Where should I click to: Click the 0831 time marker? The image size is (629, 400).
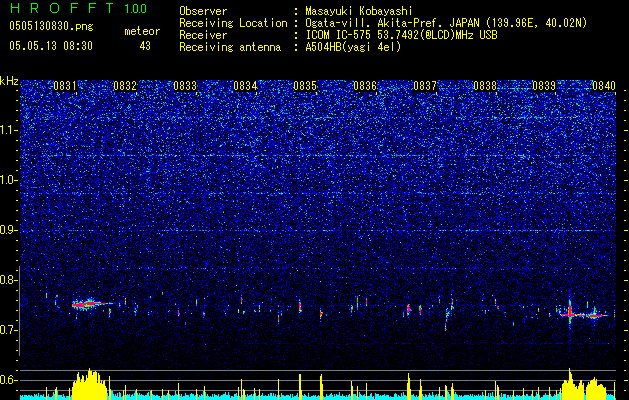[x=65, y=86]
